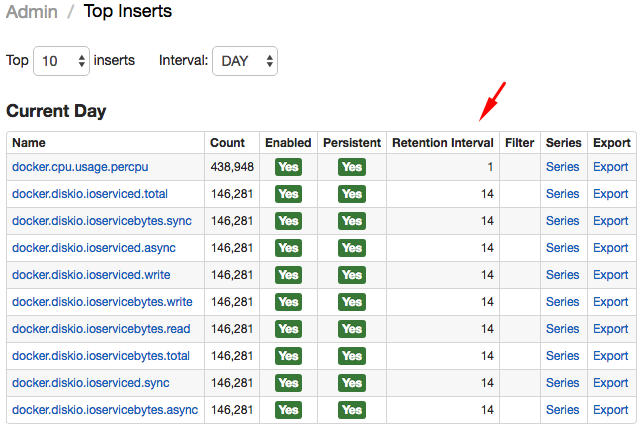Image resolution: width=642 pixels, height=429 pixels.
Task: View Series for docker.diskio.ioservicebytes.sync
Action: (563, 221)
